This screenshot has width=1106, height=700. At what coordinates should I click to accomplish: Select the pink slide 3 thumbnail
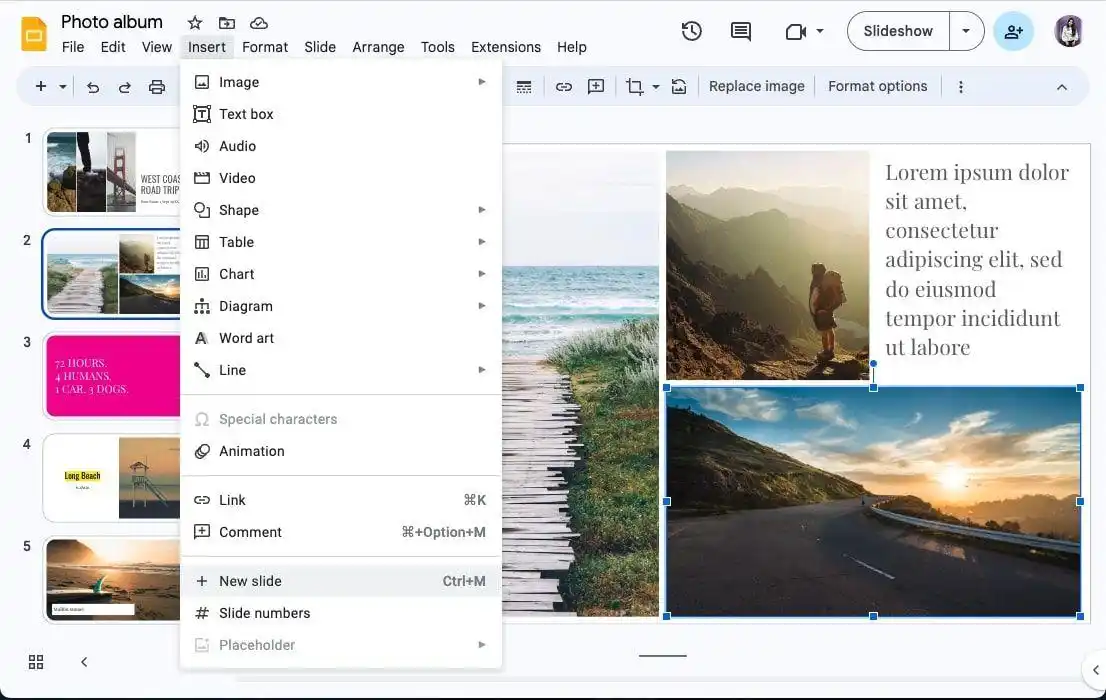point(112,376)
